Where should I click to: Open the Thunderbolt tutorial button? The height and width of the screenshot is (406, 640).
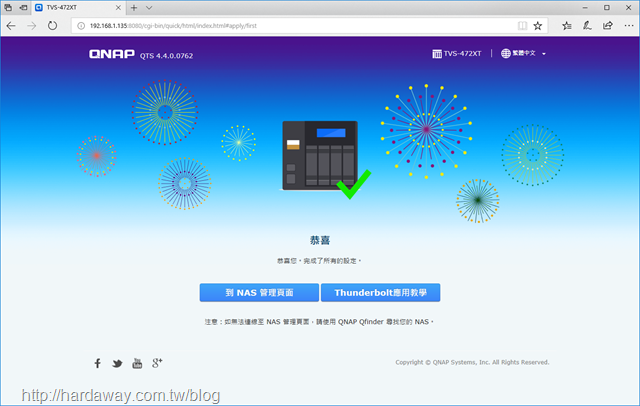(380, 293)
